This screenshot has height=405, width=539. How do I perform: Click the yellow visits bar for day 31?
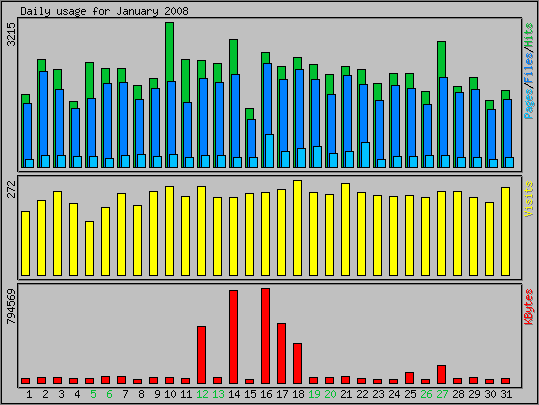tap(505, 231)
